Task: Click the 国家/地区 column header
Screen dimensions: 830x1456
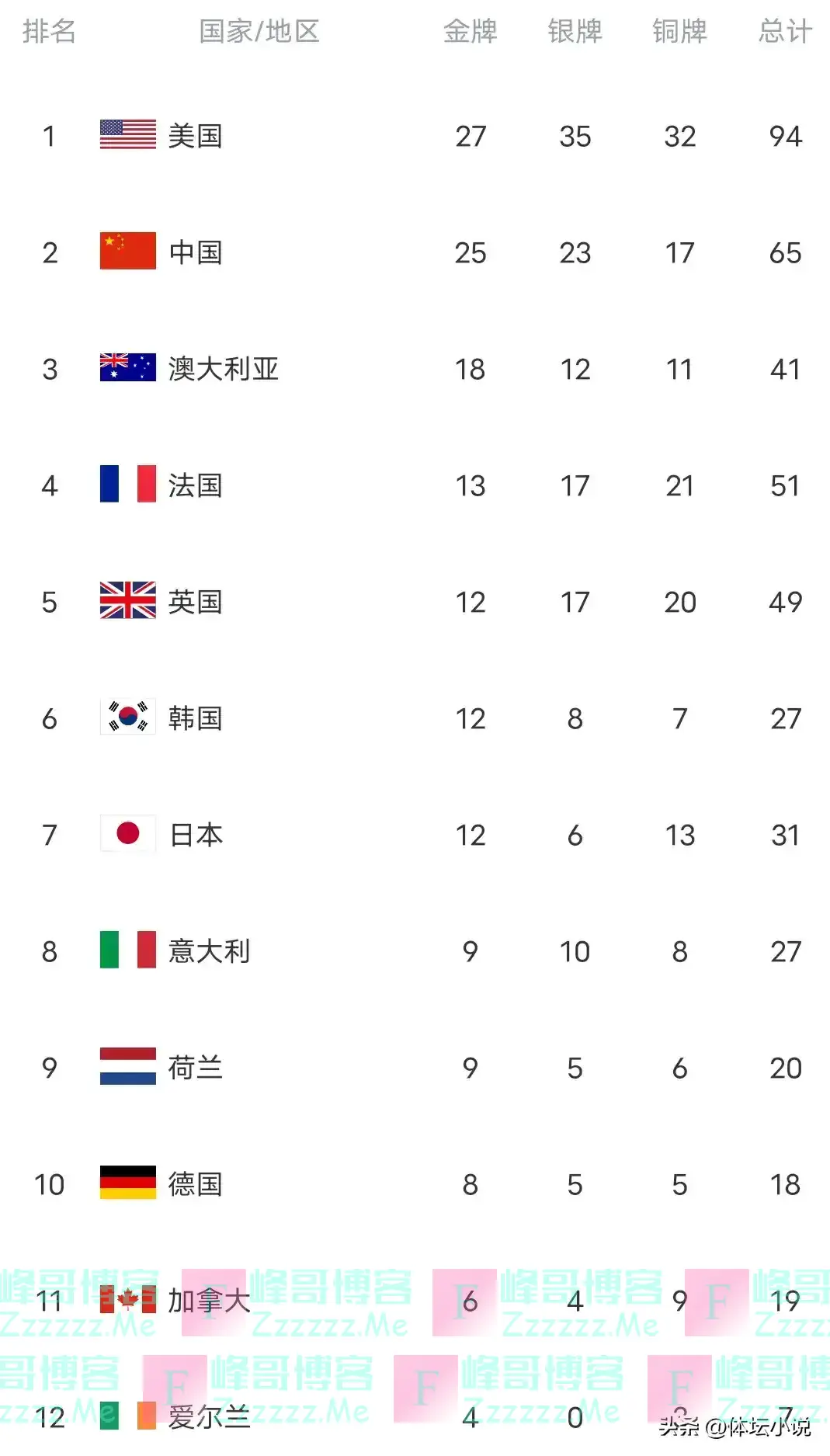Action: click(259, 32)
